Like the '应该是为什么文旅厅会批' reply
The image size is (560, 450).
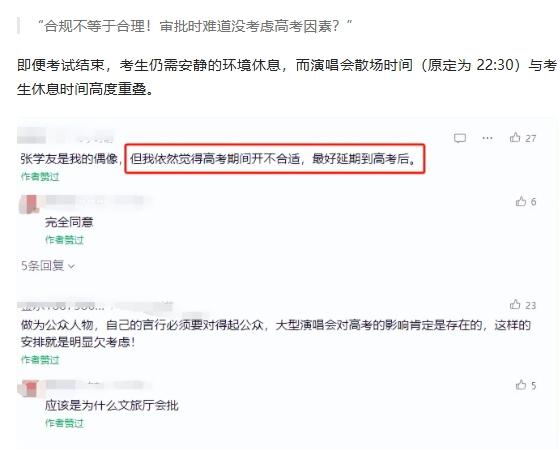coord(521,385)
